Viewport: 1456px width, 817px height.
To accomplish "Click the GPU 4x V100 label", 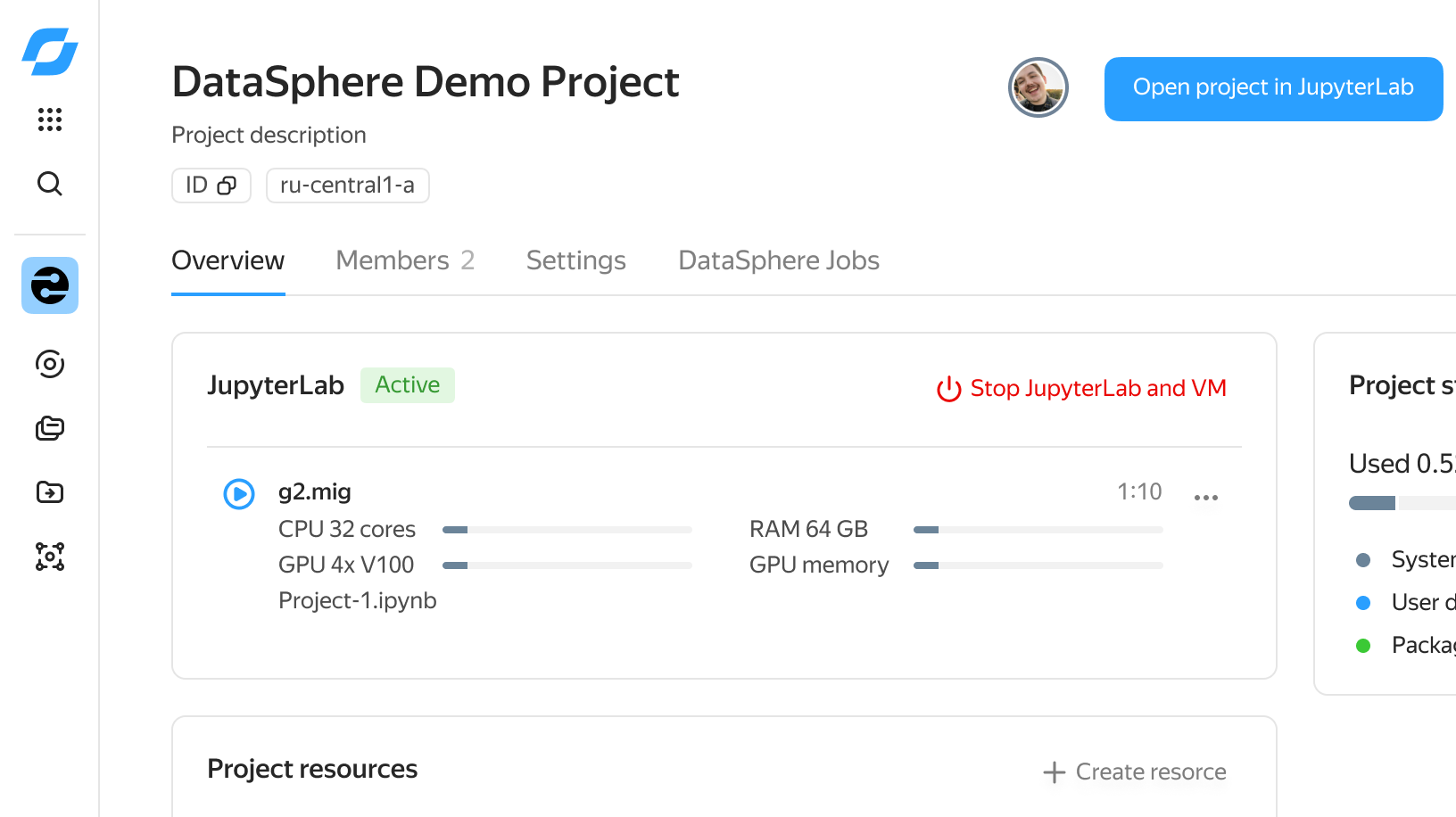I will [346, 565].
